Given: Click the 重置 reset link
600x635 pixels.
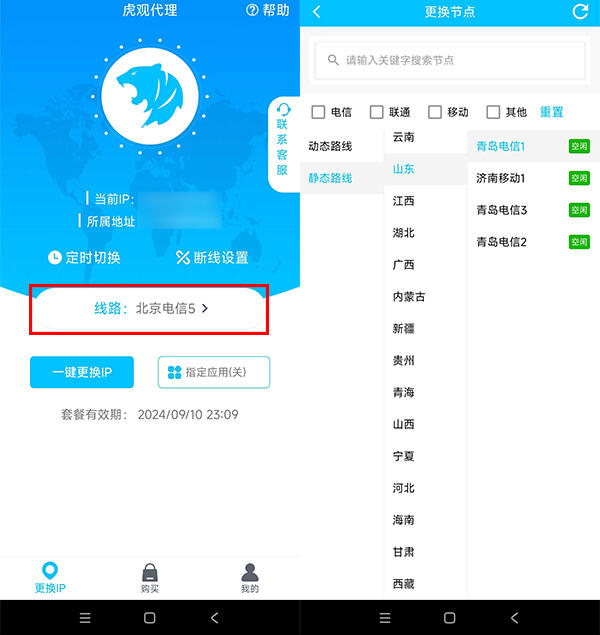Looking at the screenshot, I should 551,112.
